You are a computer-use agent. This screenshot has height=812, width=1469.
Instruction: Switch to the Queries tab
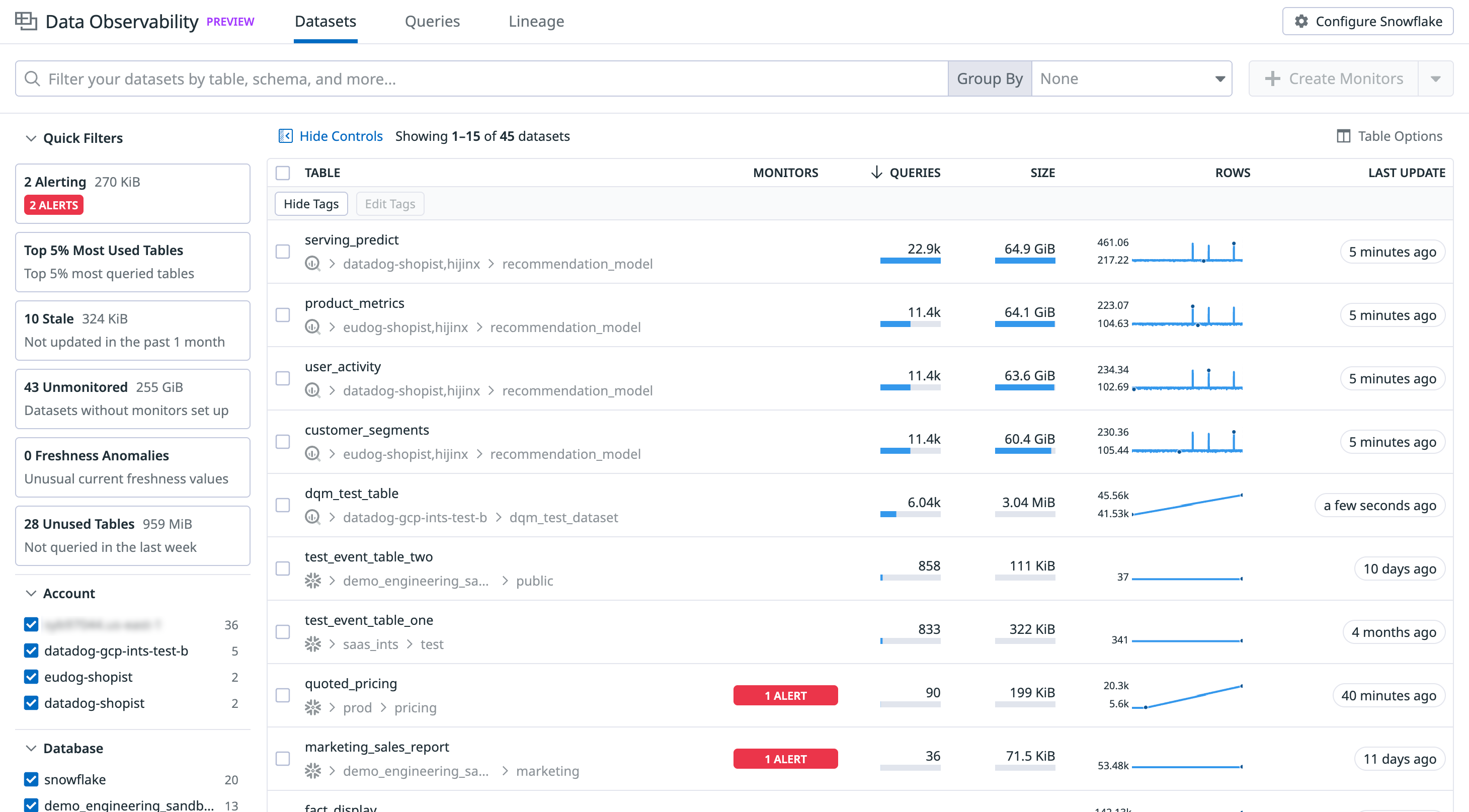coord(432,21)
